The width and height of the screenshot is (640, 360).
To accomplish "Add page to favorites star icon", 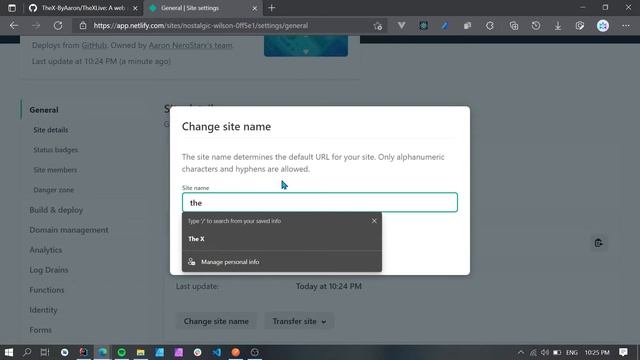I will 378,26.
